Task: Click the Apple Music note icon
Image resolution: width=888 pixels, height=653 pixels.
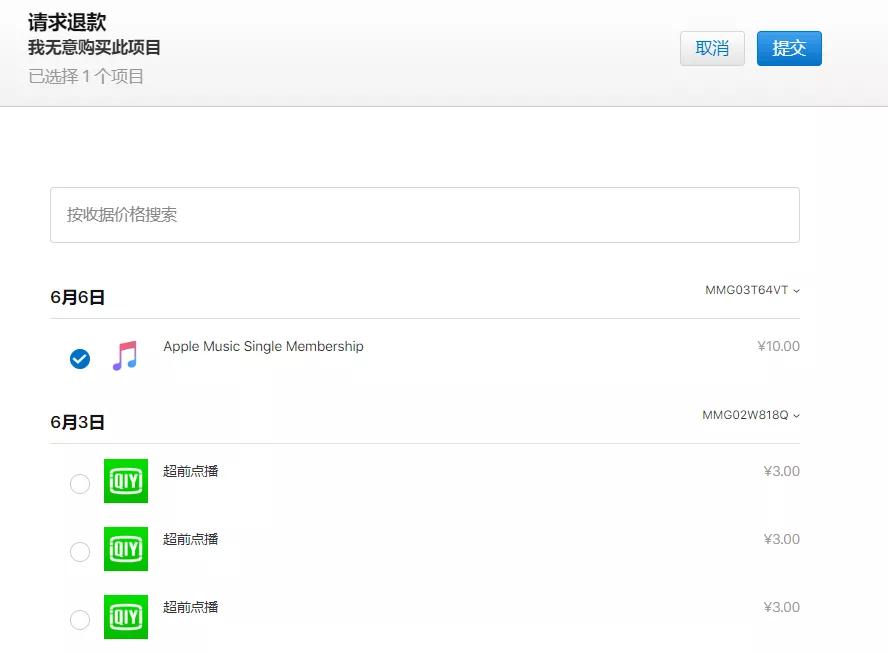Action: point(125,356)
